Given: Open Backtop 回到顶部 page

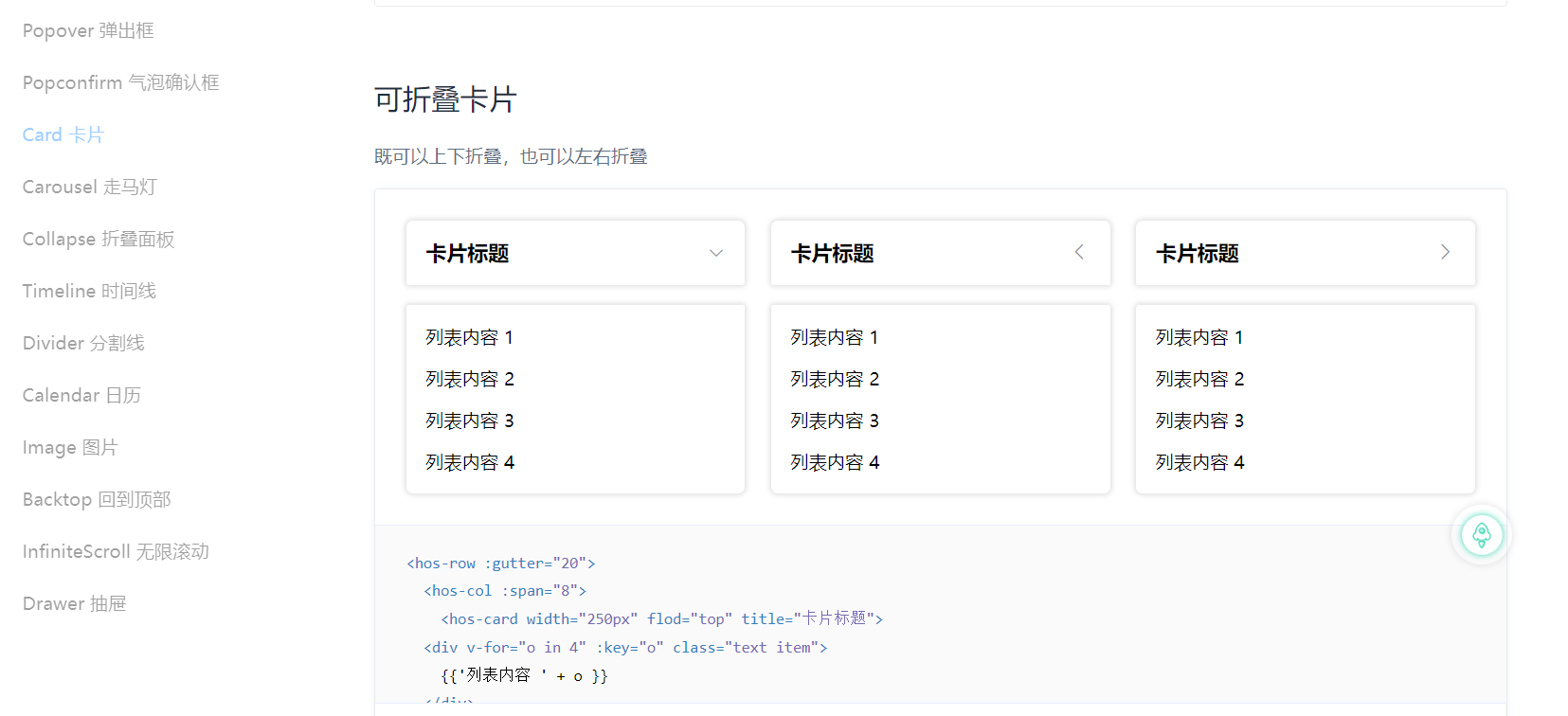Looking at the screenshot, I should pyautogui.click(x=97, y=500).
